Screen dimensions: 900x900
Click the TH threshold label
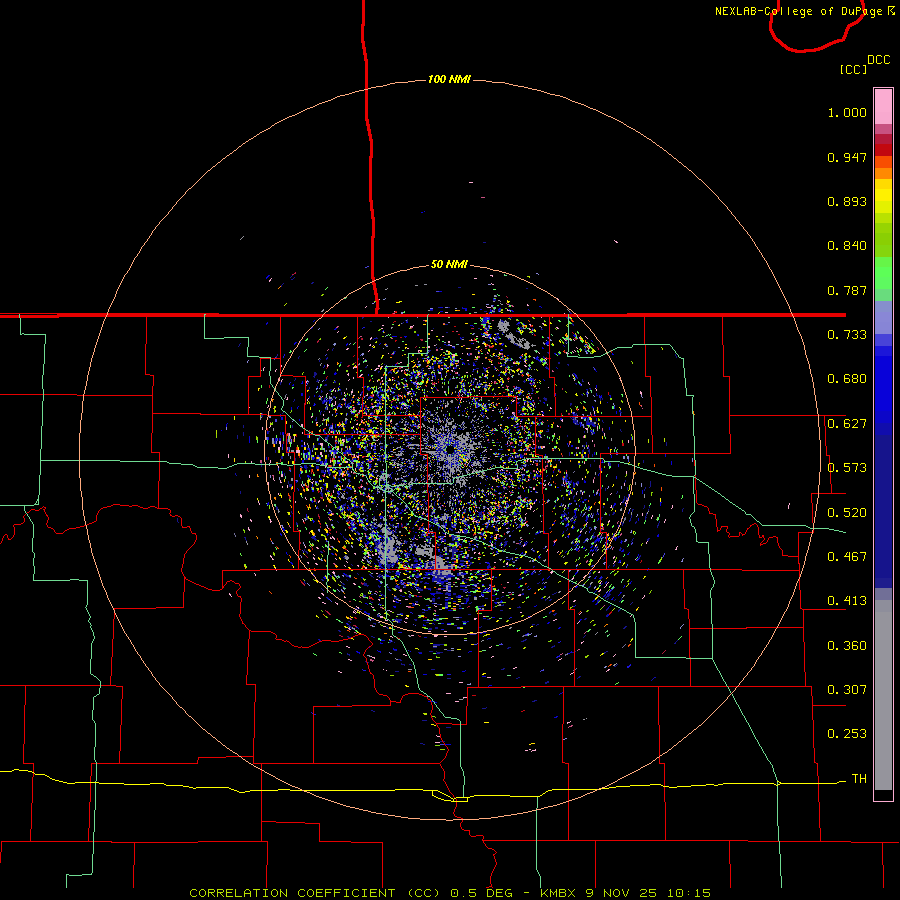(x=859, y=779)
